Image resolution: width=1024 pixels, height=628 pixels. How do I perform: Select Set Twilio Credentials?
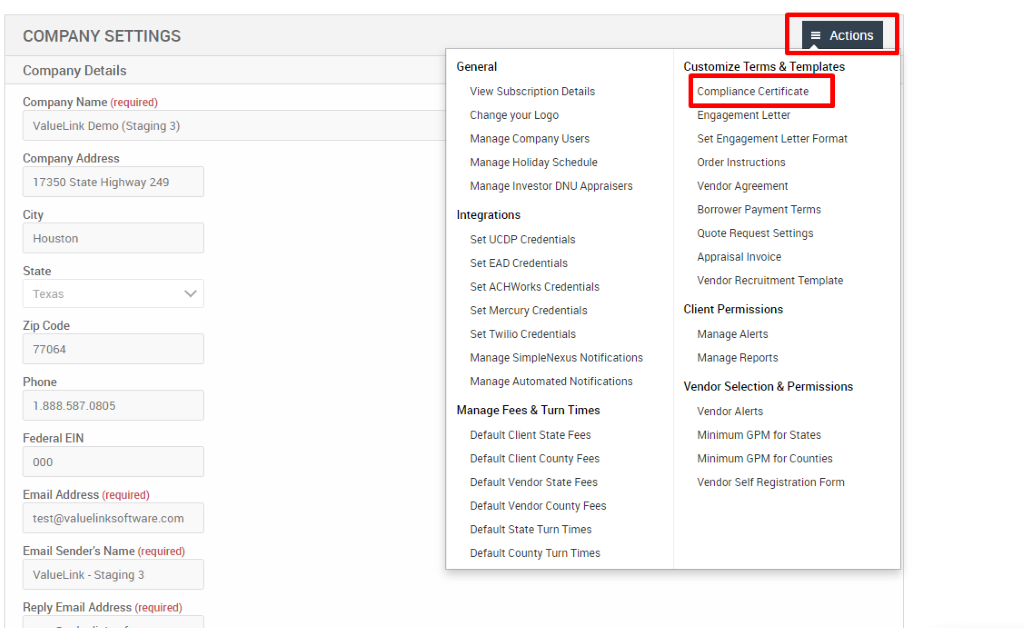pos(522,334)
